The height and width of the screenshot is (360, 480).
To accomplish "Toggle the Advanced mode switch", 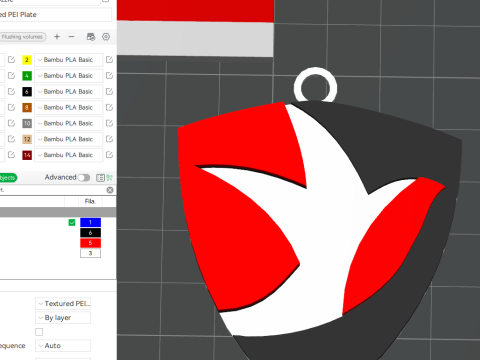I will coord(84,178).
